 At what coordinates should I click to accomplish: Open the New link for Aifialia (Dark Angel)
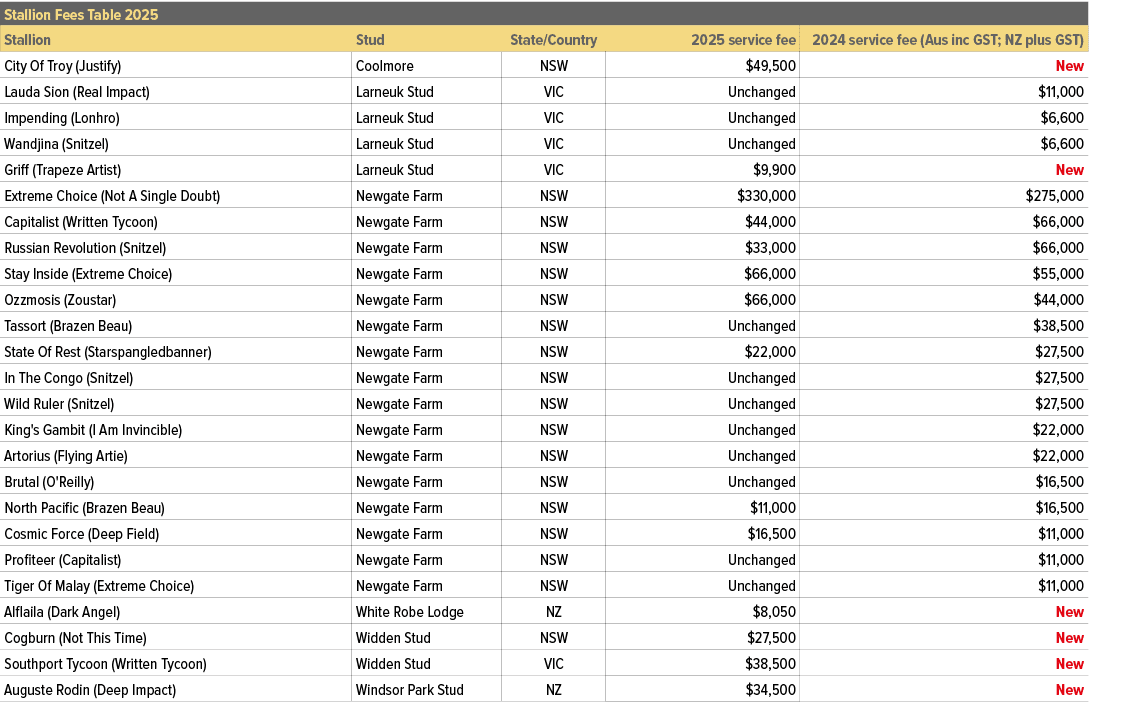click(x=1069, y=611)
